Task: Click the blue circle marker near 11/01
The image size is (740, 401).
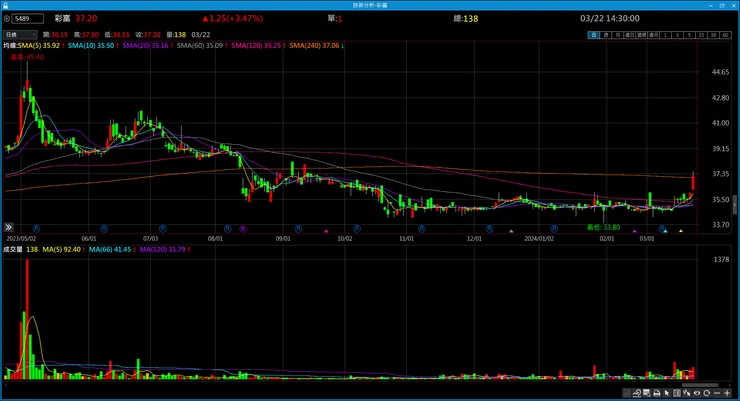Action: 421,229
